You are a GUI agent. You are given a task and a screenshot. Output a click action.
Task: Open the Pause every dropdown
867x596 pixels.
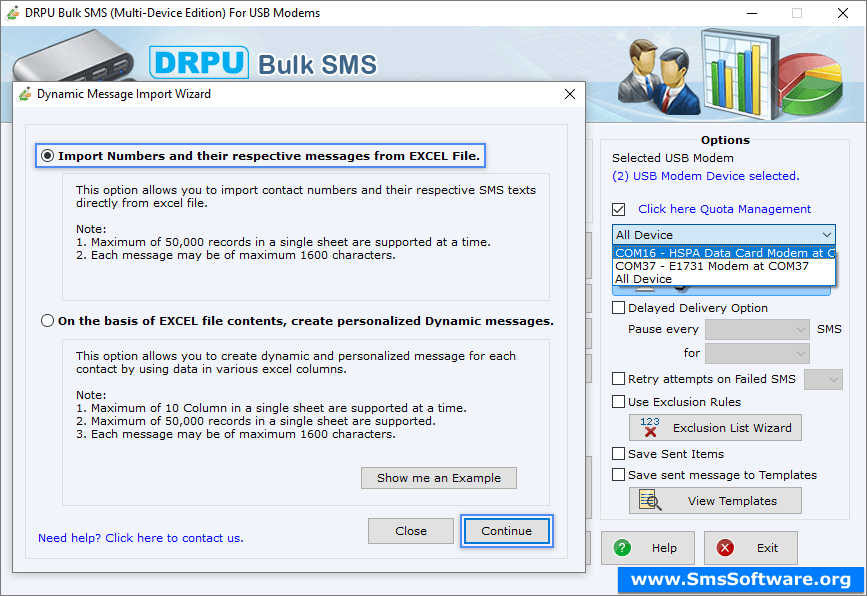(x=758, y=330)
